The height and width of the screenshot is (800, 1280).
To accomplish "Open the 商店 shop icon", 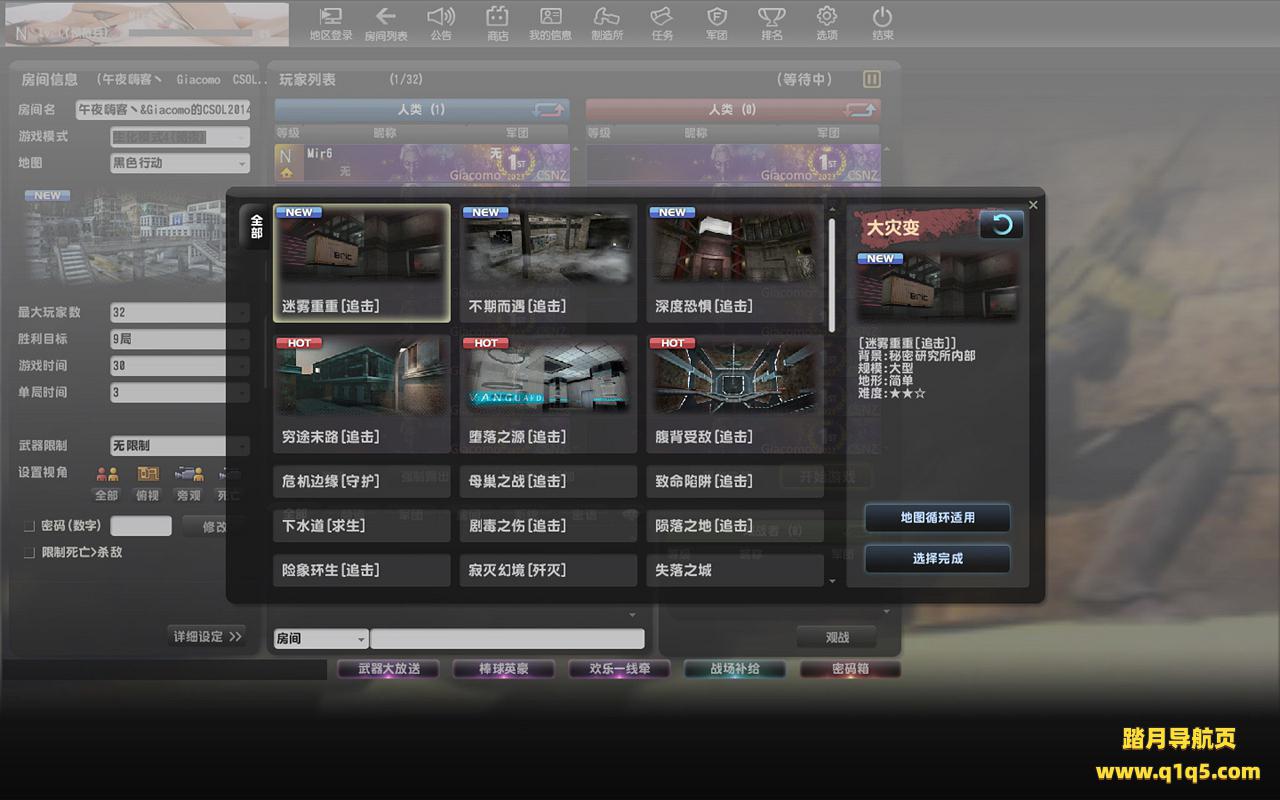I will [497, 23].
